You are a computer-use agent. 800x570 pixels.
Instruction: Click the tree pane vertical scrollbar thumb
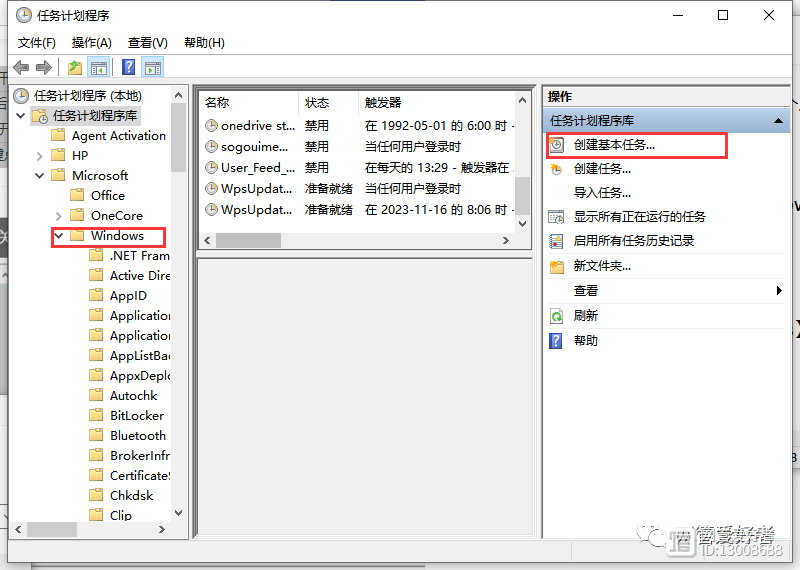(x=178, y=138)
